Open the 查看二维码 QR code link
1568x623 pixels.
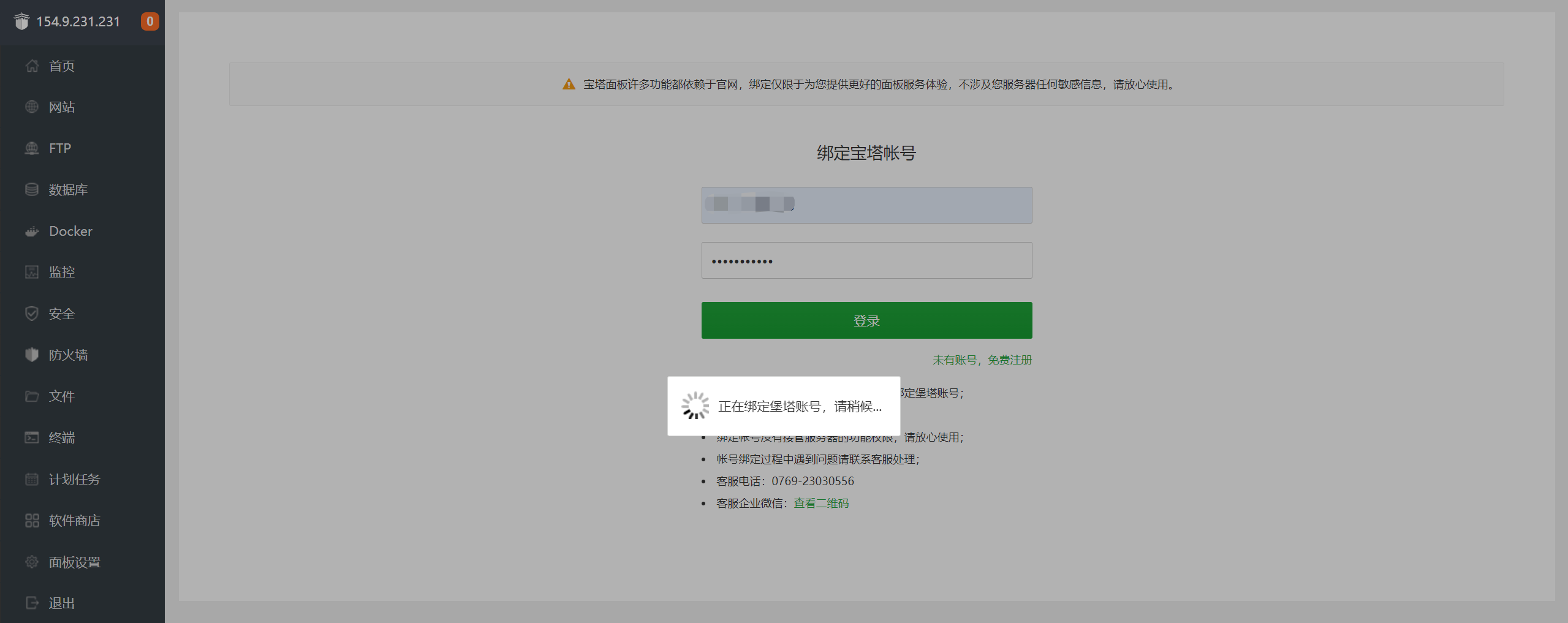click(821, 504)
